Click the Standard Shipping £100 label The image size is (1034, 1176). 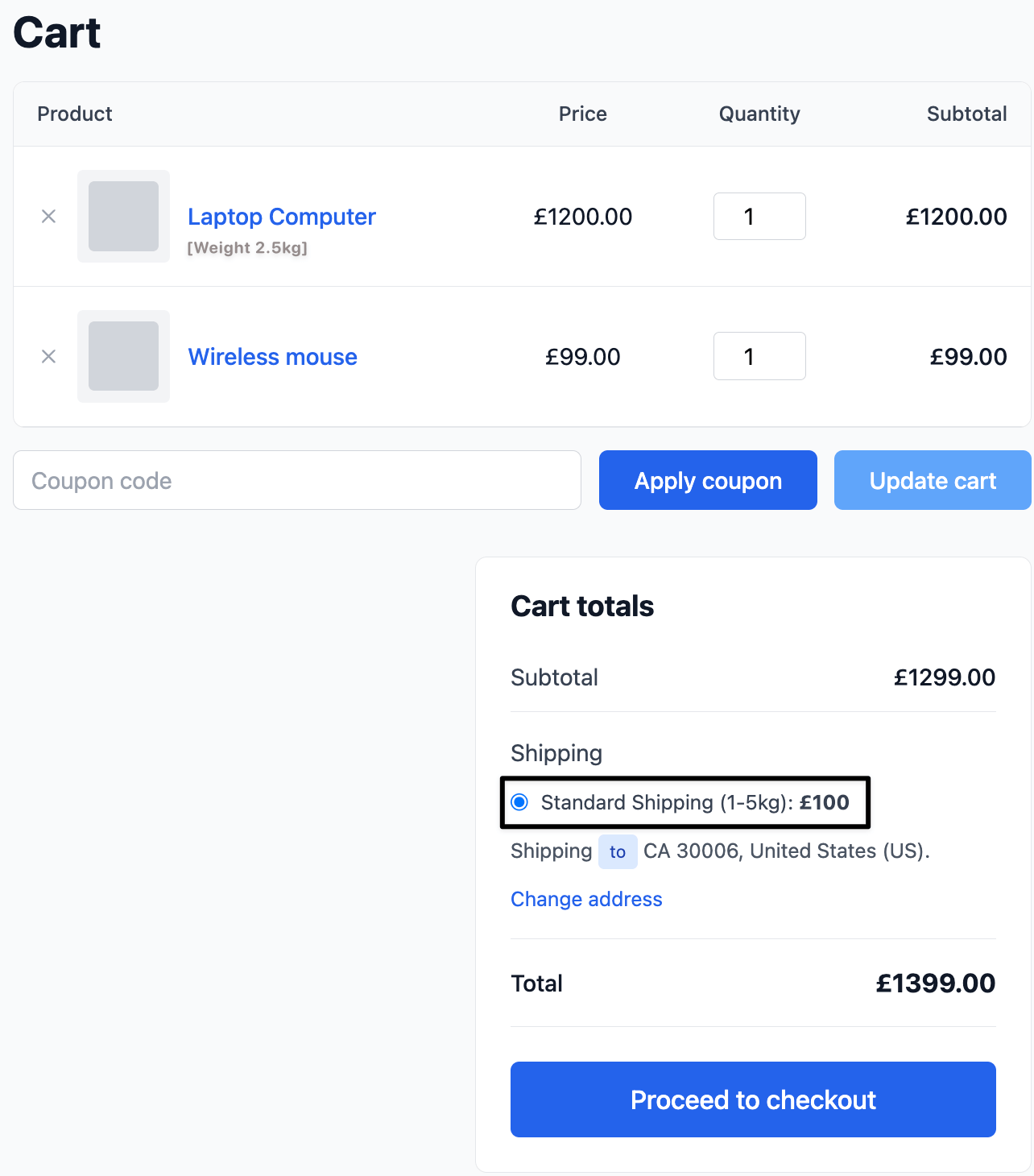pyautogui.click(x=695, y=802)
